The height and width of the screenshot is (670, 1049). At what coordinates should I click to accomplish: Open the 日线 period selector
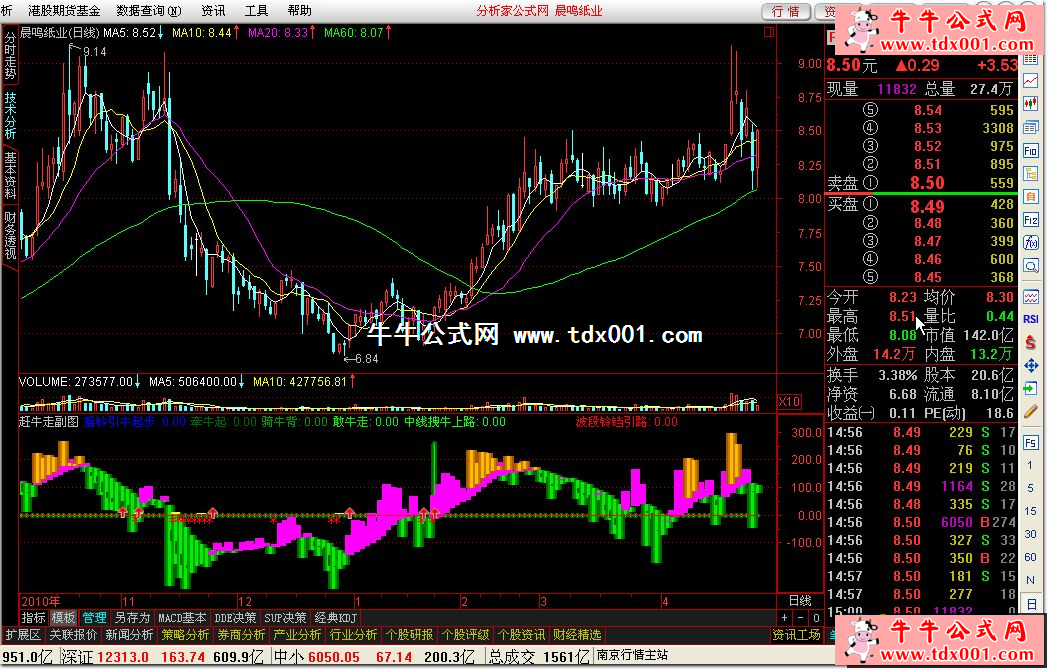(799, 601)
